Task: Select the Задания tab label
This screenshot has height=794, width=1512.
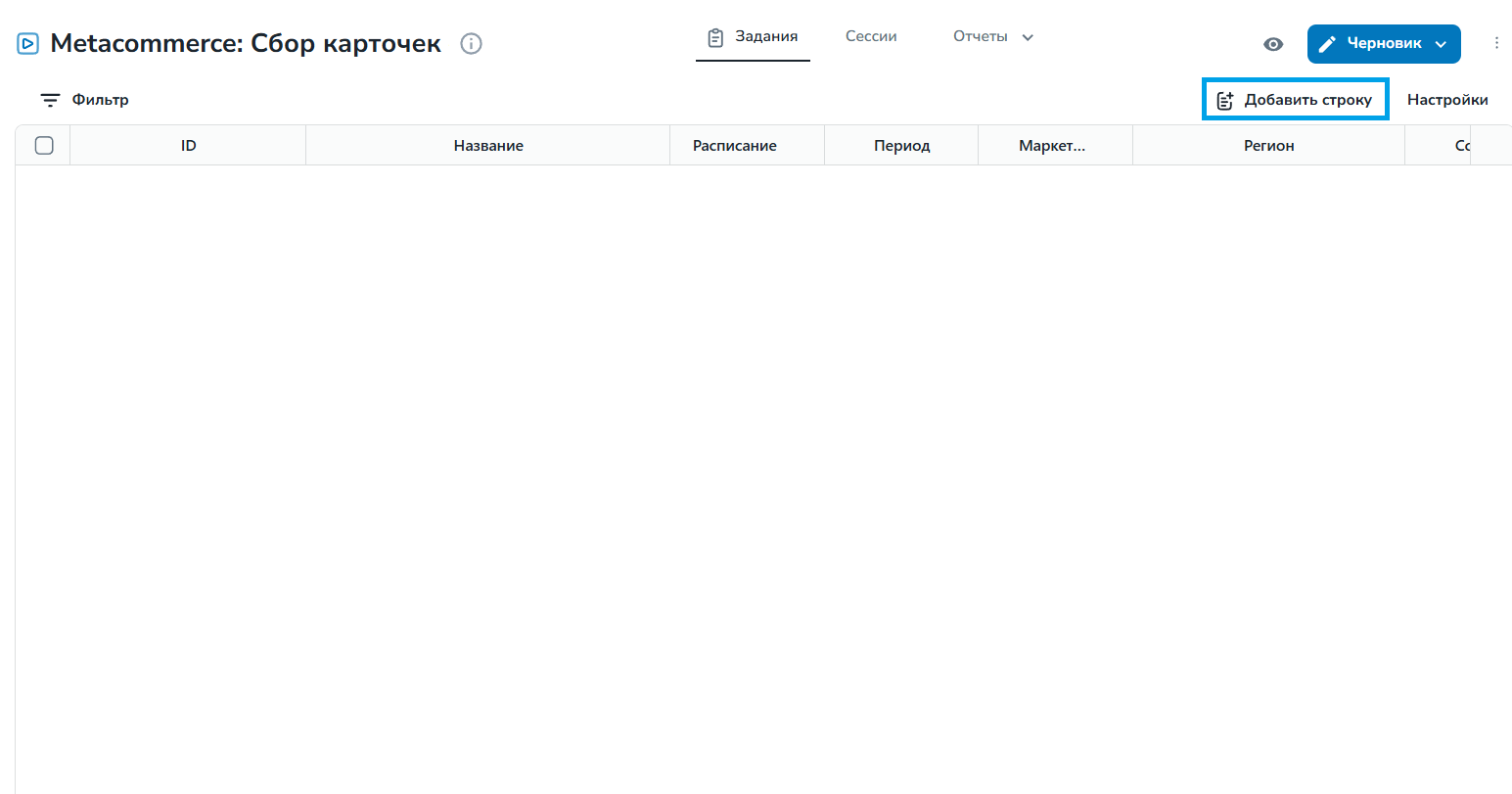Action: tap(766, 36)
